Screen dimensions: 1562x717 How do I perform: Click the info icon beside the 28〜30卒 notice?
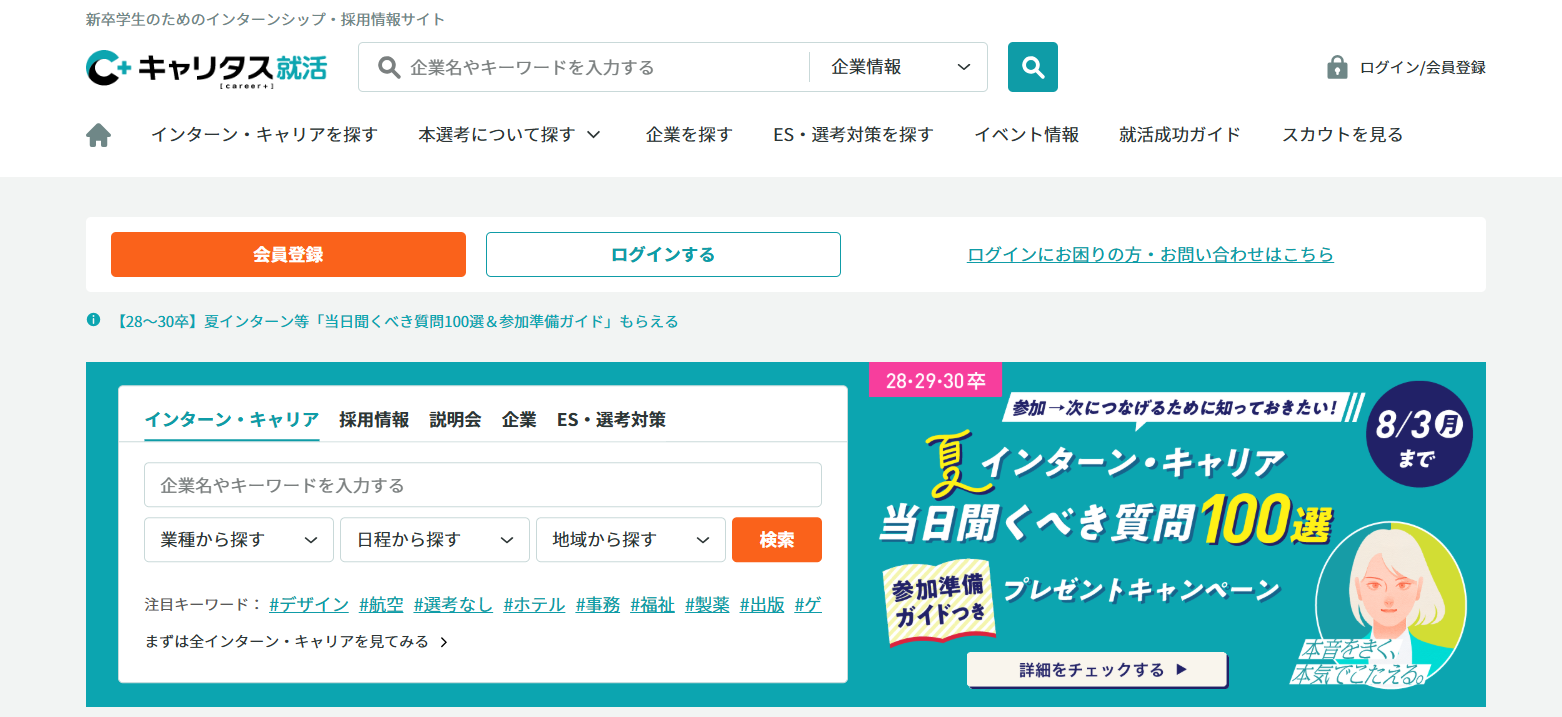tap(93, 320)
